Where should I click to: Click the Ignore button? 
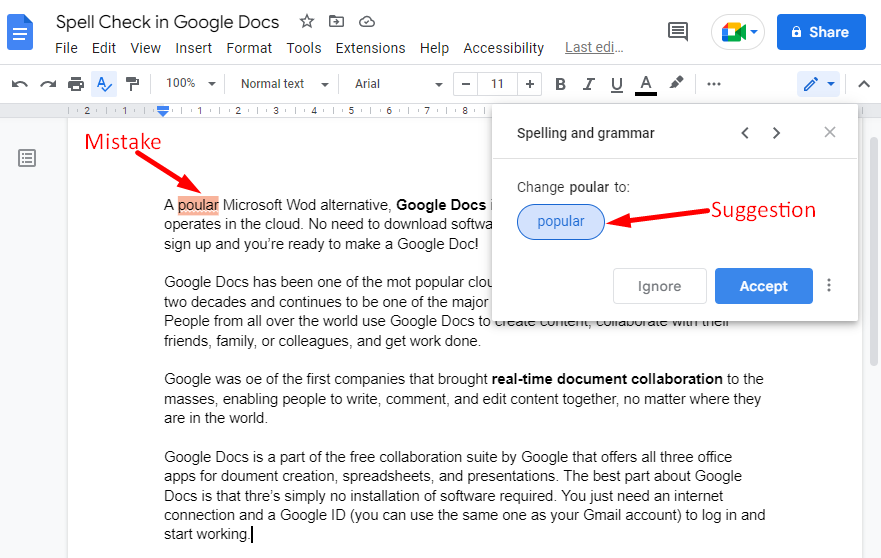coord(660,286)
